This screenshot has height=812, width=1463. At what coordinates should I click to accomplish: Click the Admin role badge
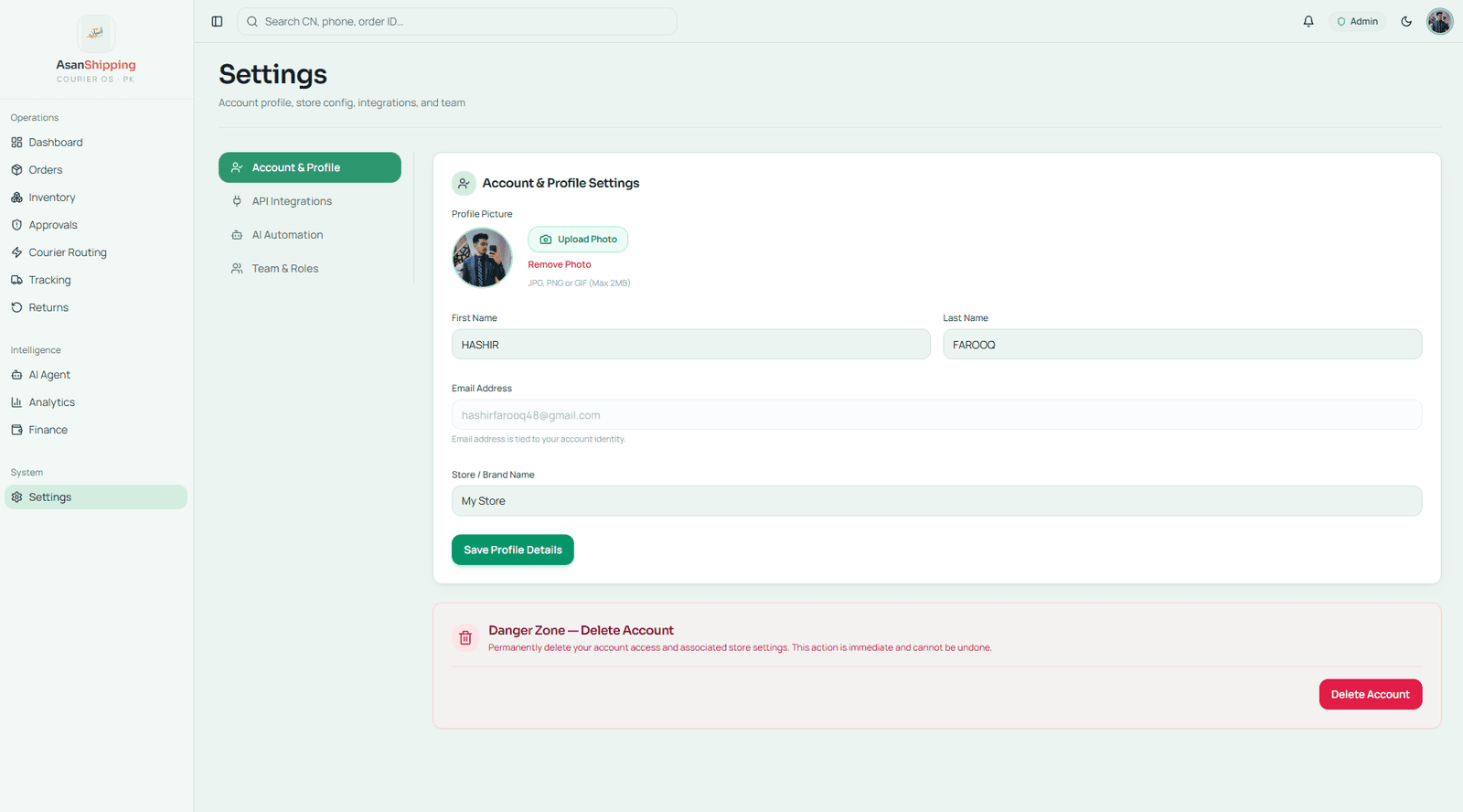tap(1358, 21)
